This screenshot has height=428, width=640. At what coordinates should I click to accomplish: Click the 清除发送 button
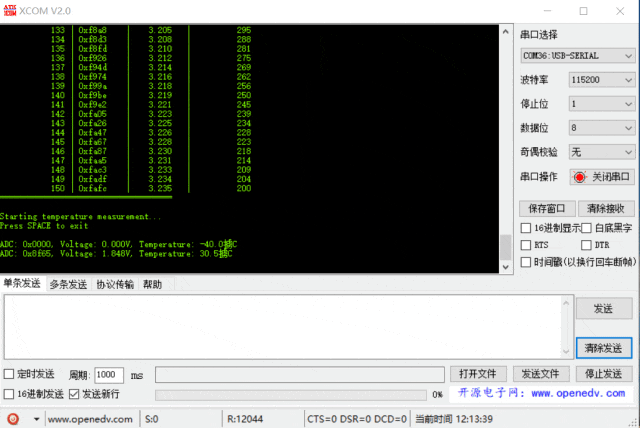pos(604,348)
